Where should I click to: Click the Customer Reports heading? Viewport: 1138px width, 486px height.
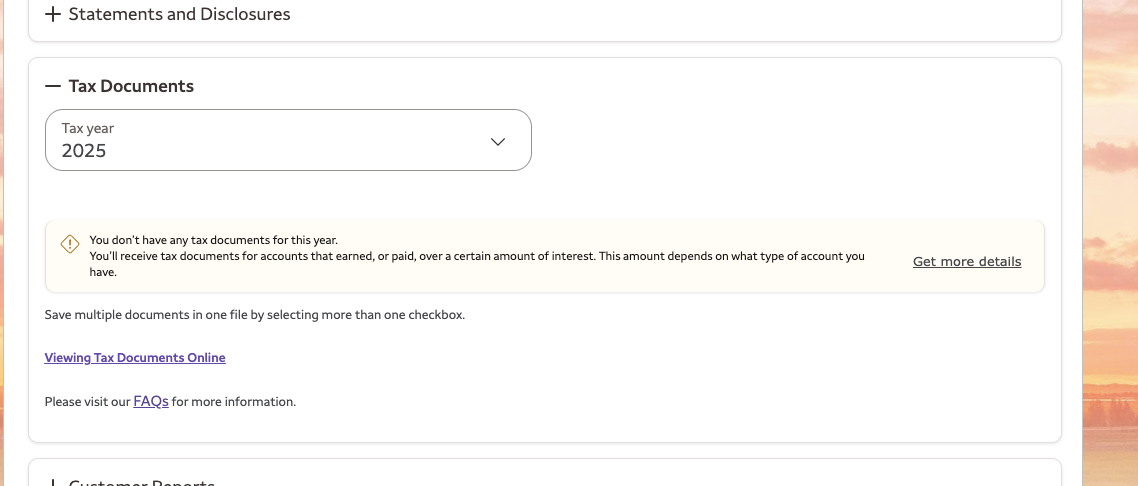[141, 482]
